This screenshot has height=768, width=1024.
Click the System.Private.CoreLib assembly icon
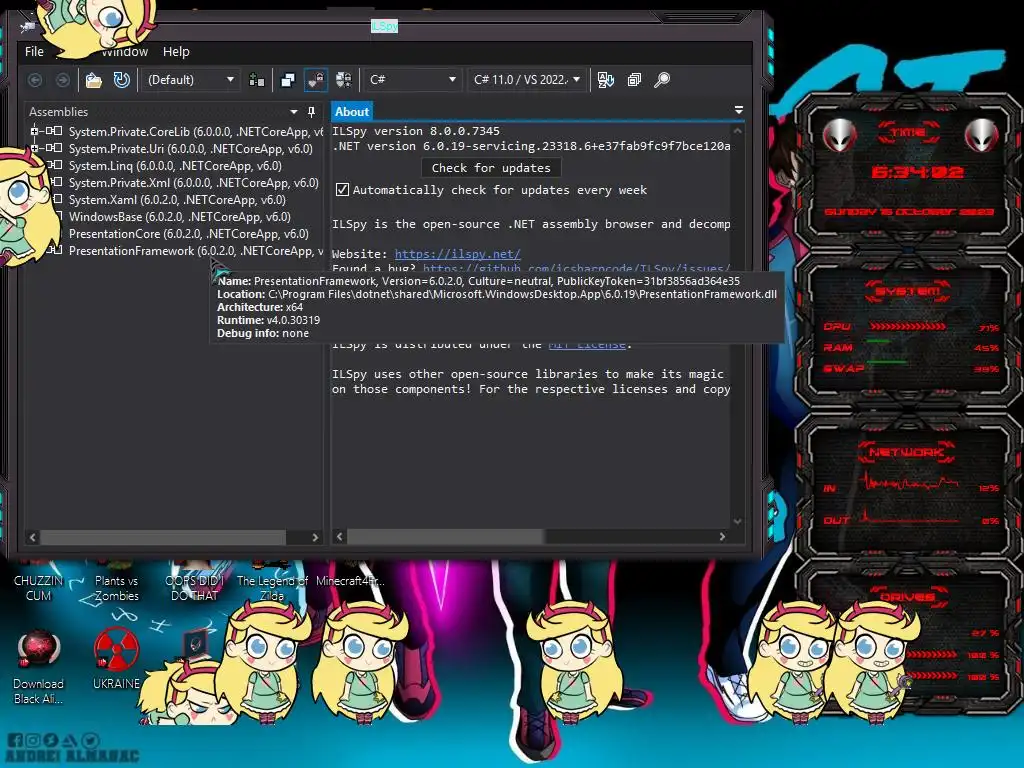[54, 131]
